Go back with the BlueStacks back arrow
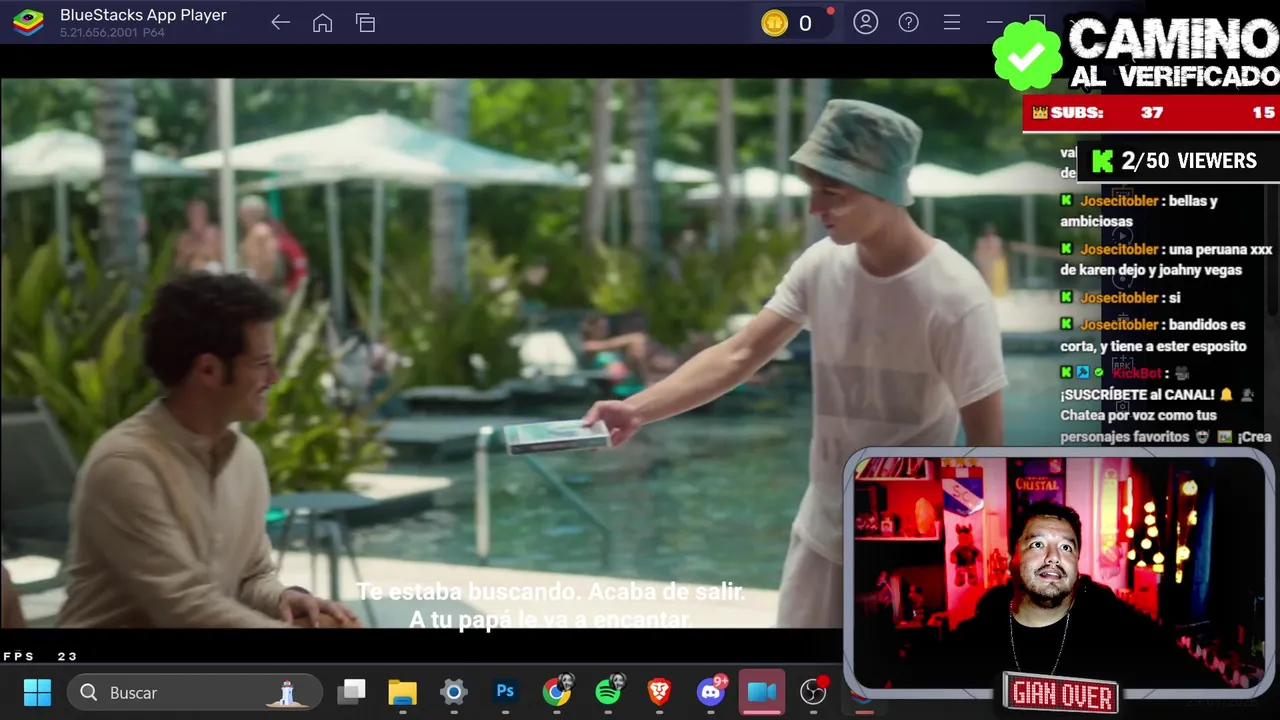1280x720 pixels. 280,23
